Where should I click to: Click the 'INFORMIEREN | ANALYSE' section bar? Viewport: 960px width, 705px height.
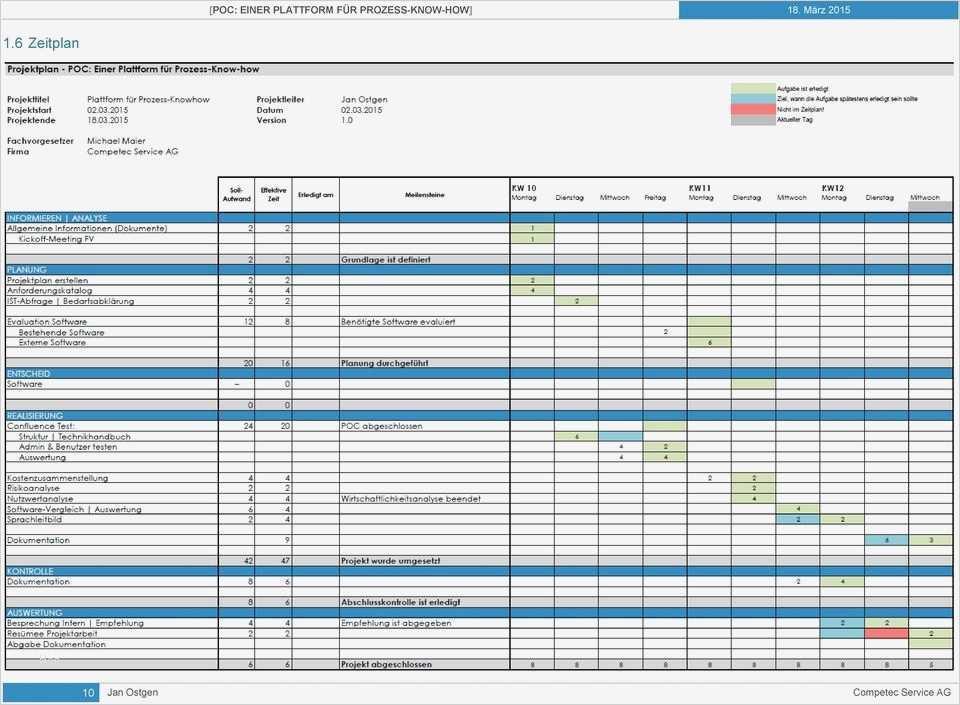(x=479, y=218)
